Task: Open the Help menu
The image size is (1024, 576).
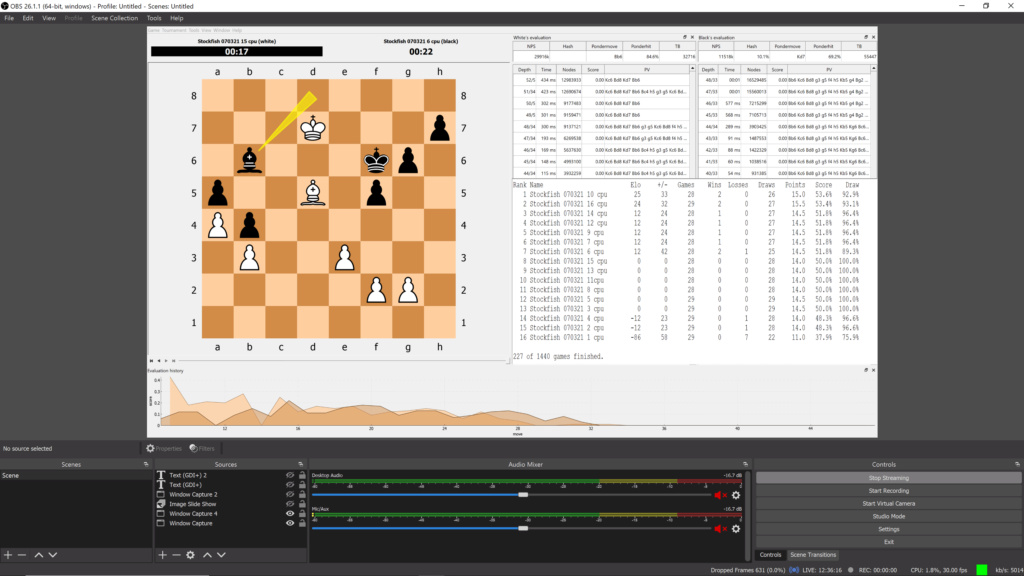Action: (x=176, y=18)
